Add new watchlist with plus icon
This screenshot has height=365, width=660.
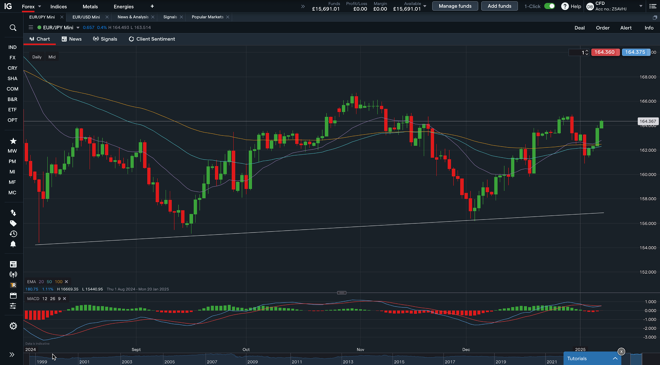152,6
